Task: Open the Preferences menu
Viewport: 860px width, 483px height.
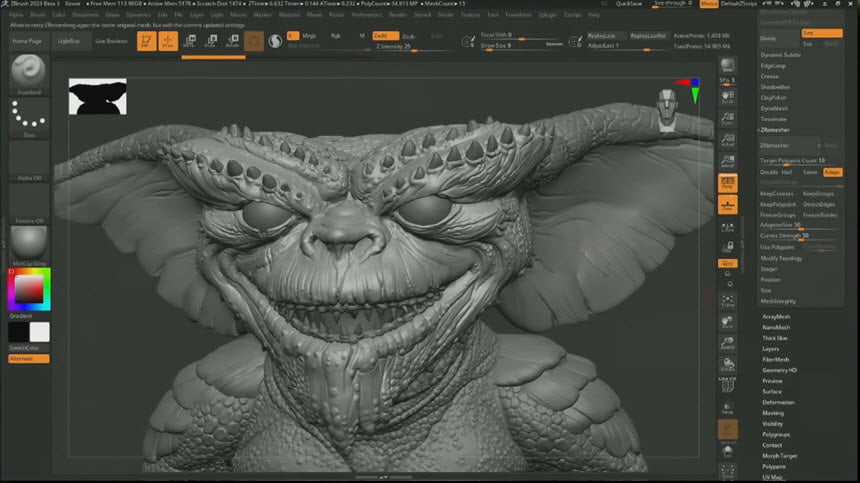Action: coord(366,15)
